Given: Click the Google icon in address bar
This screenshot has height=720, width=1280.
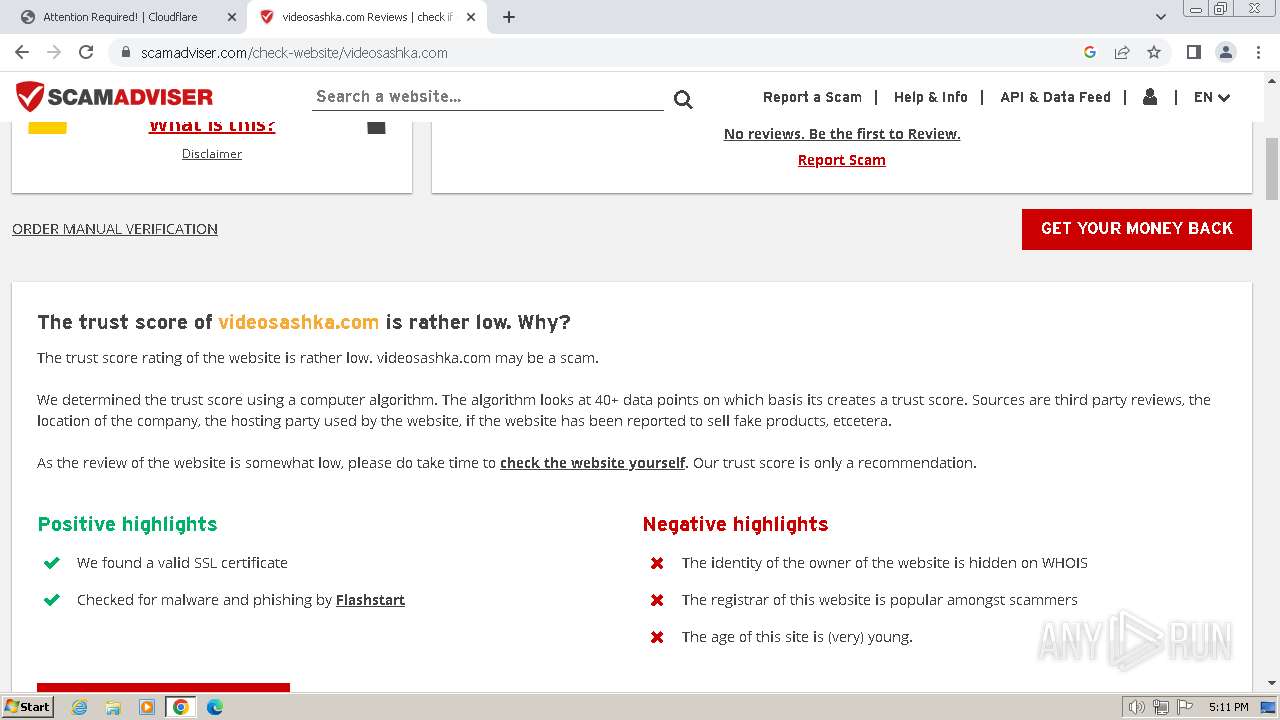Looking at the screenshot, I should point(1090,52).
